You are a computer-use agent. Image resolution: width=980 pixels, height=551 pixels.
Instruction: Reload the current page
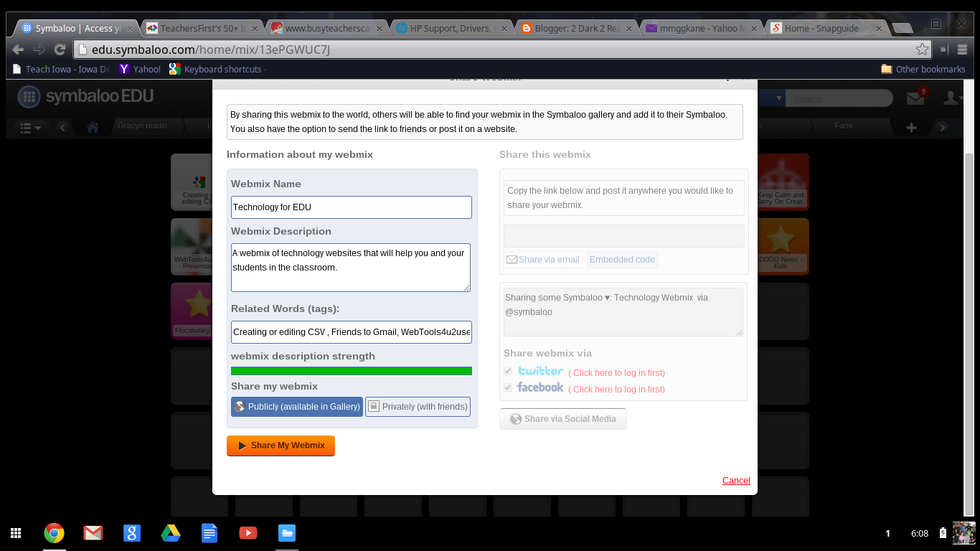point(60,49)
